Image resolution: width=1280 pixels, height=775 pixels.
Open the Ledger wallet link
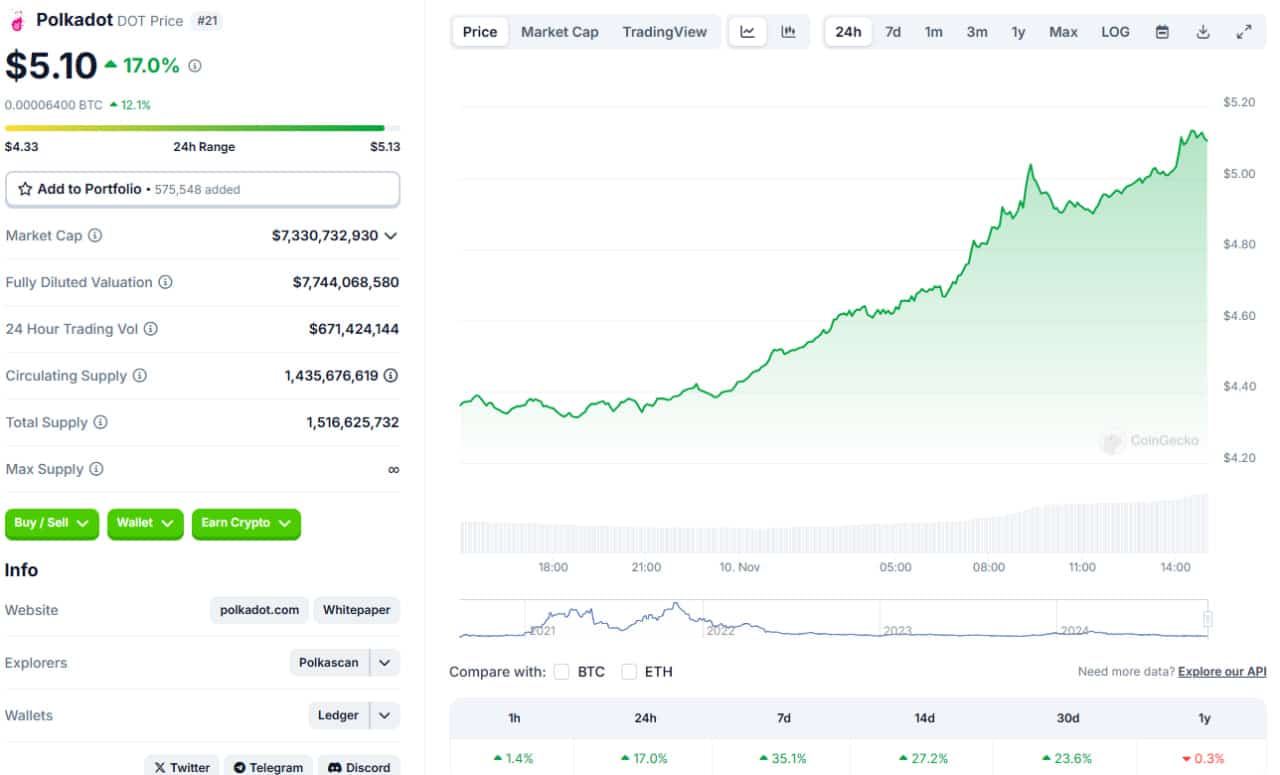tap(338, 716)
